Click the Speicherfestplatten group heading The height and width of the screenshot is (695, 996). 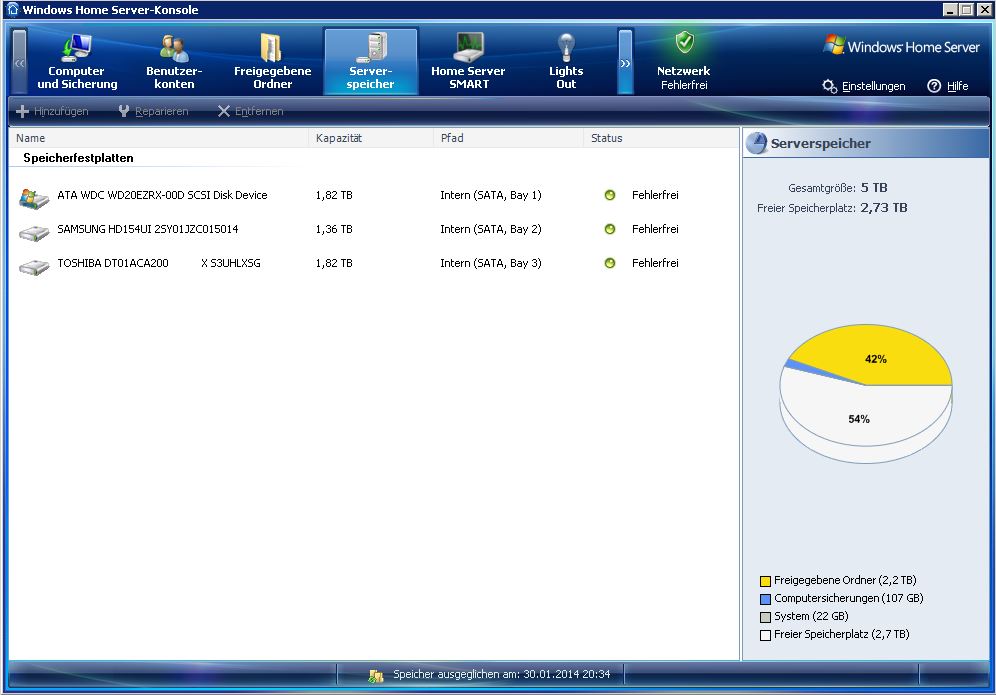pos(78,158)
